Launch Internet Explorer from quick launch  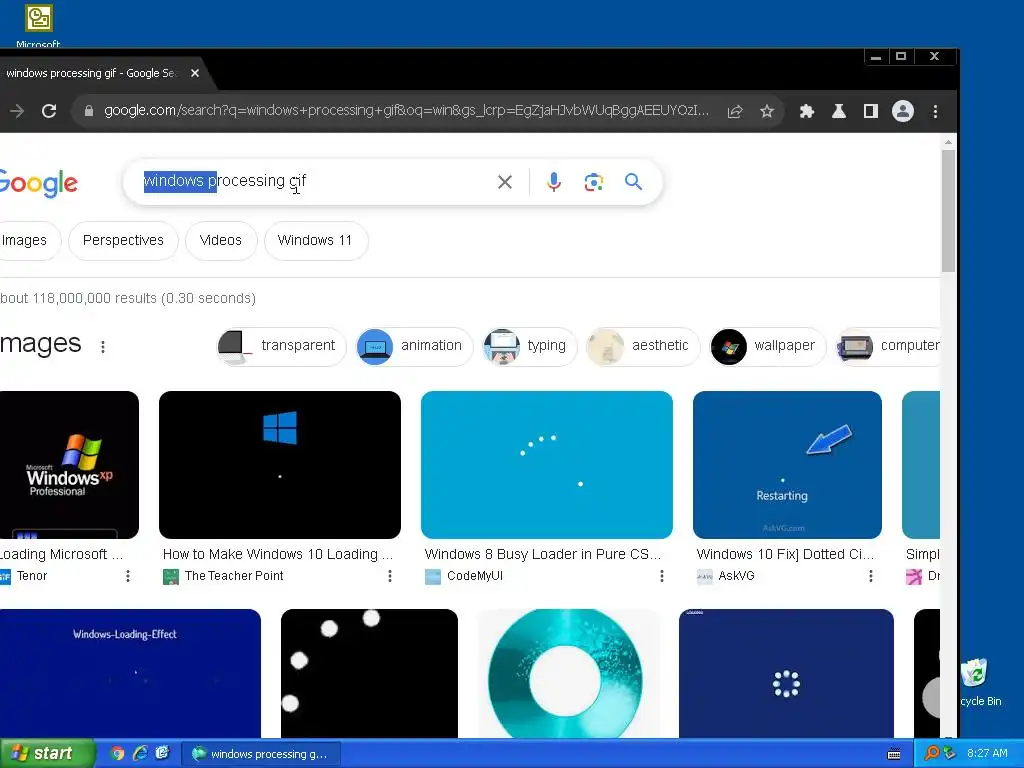[140, 754]
